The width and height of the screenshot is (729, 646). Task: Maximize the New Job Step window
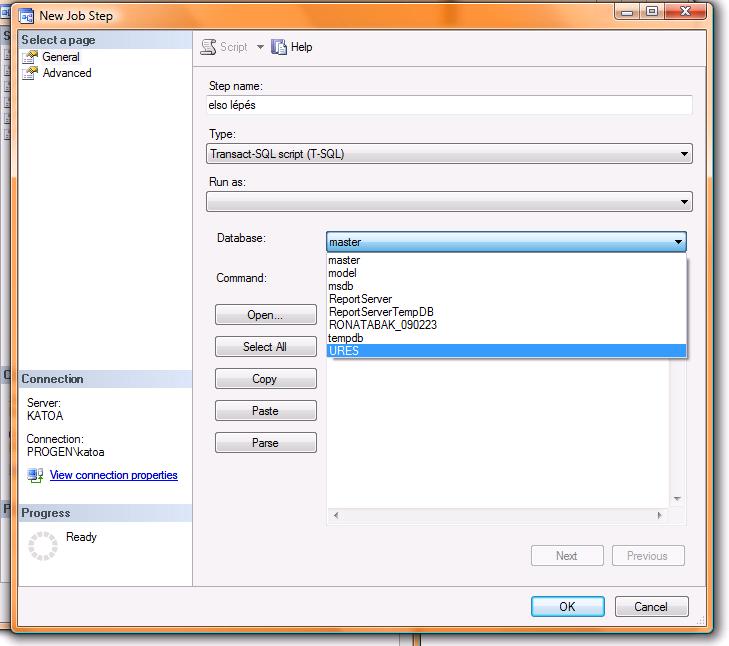pyautogui.click(x=652, y=11)
